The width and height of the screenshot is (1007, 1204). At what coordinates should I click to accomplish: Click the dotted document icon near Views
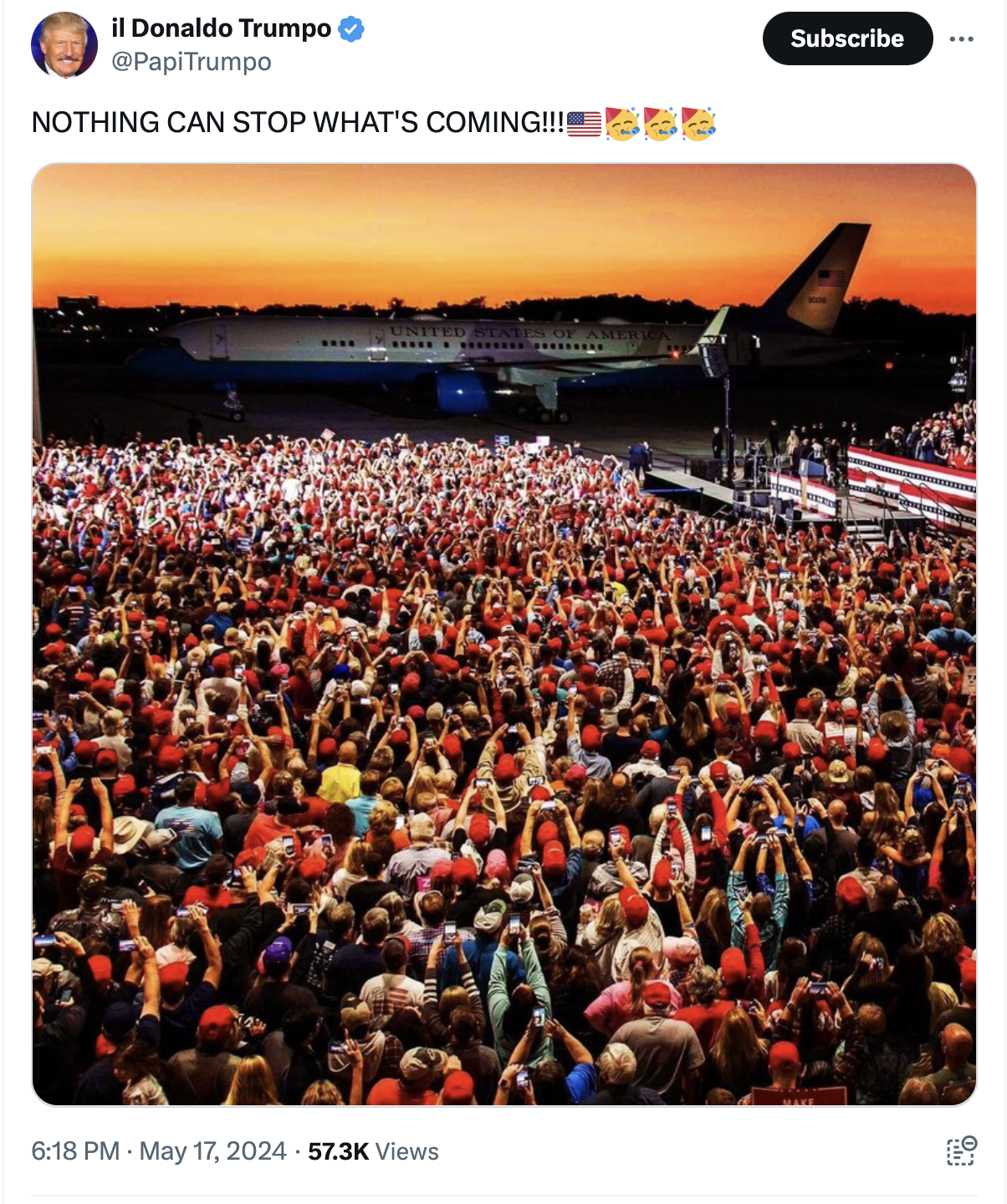[961, 1150]
